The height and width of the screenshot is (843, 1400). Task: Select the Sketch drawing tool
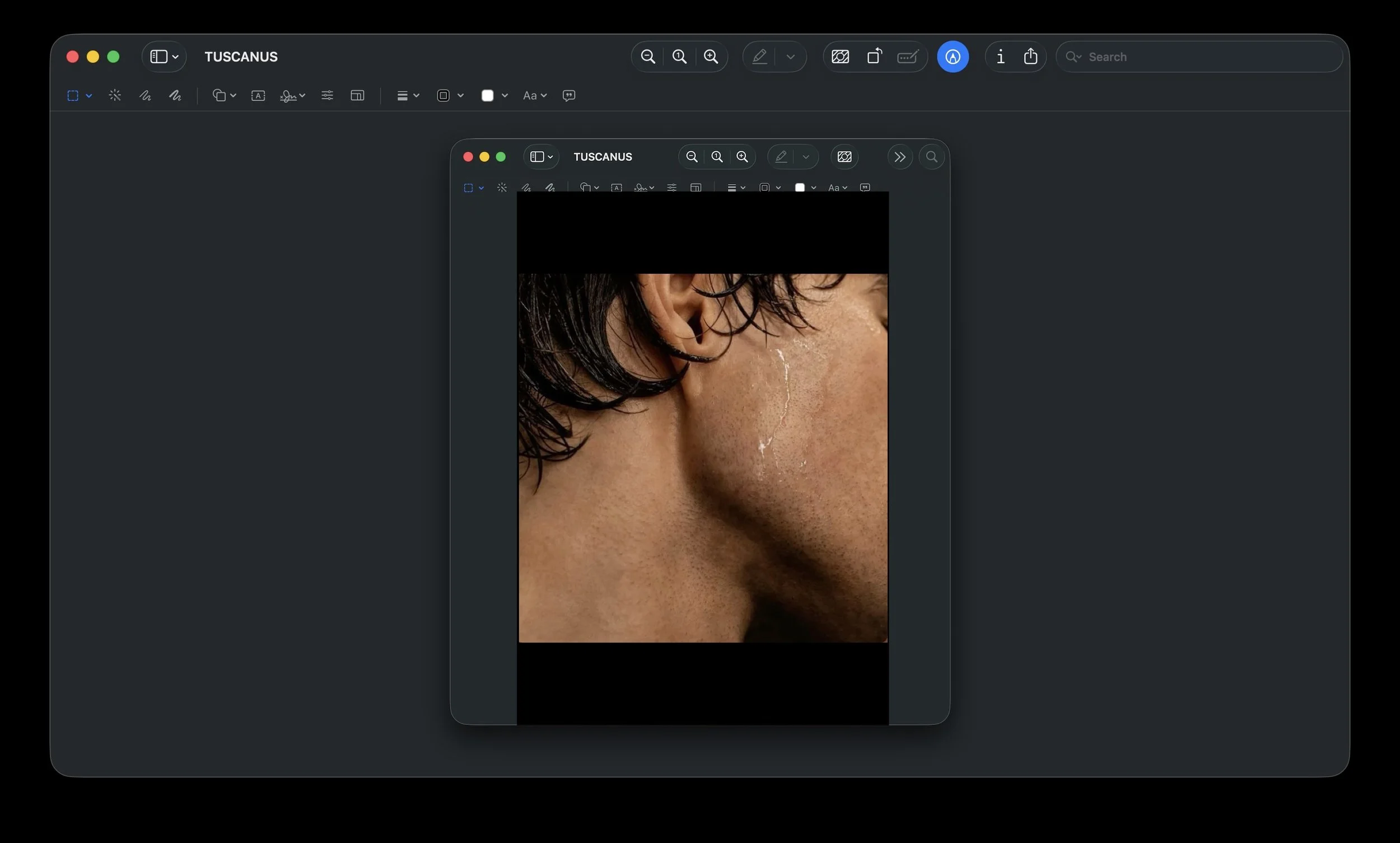click(145, 95)
